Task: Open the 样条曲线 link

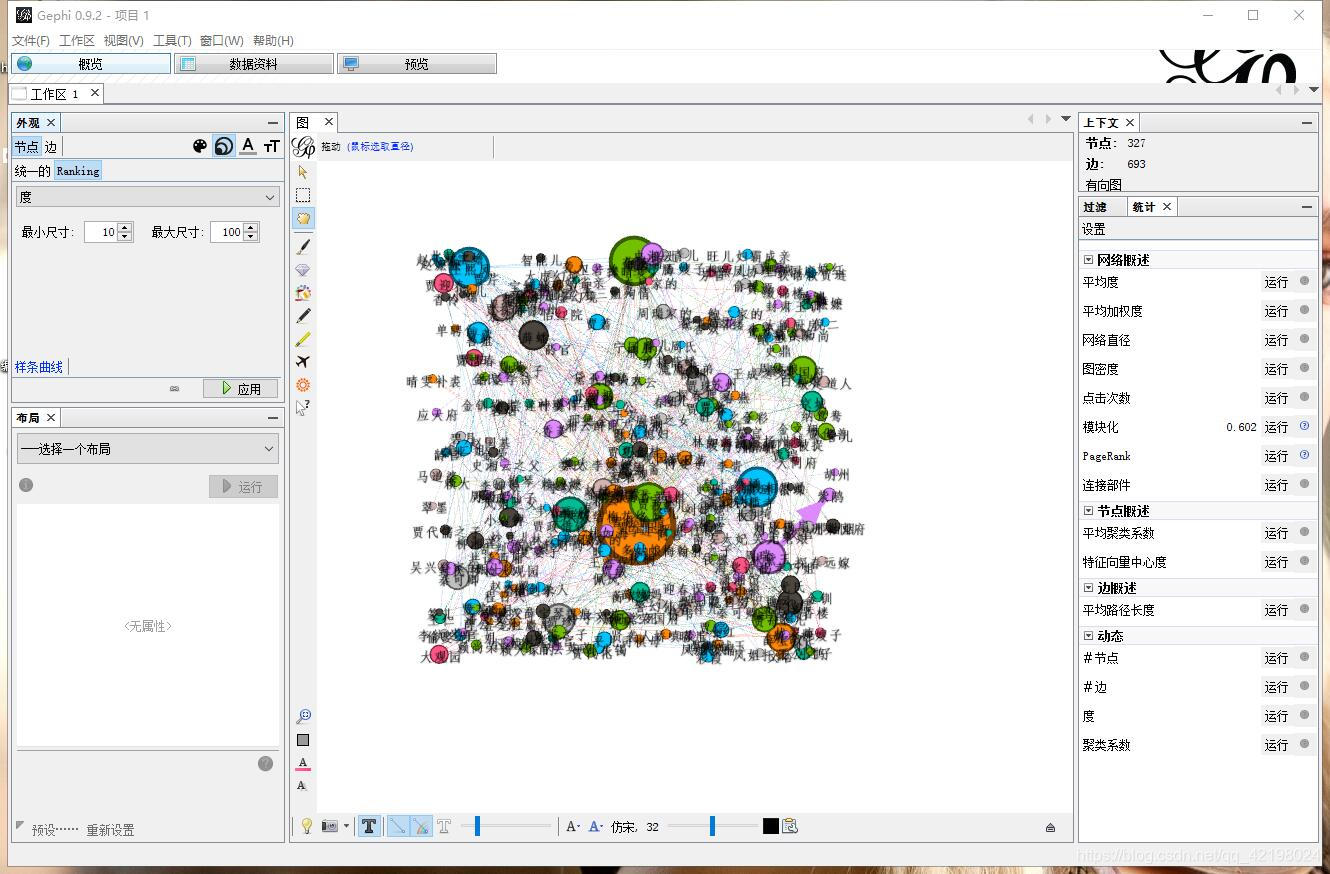Action: (x=39, y=367)
